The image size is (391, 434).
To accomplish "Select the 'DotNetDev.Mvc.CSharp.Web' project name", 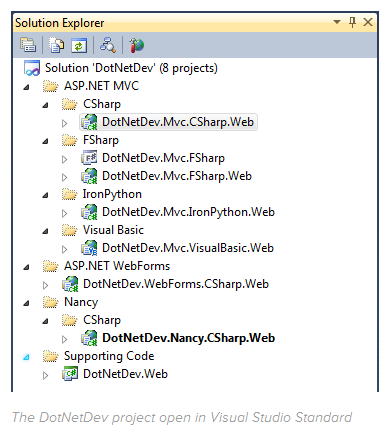I will tap(178, 122).
